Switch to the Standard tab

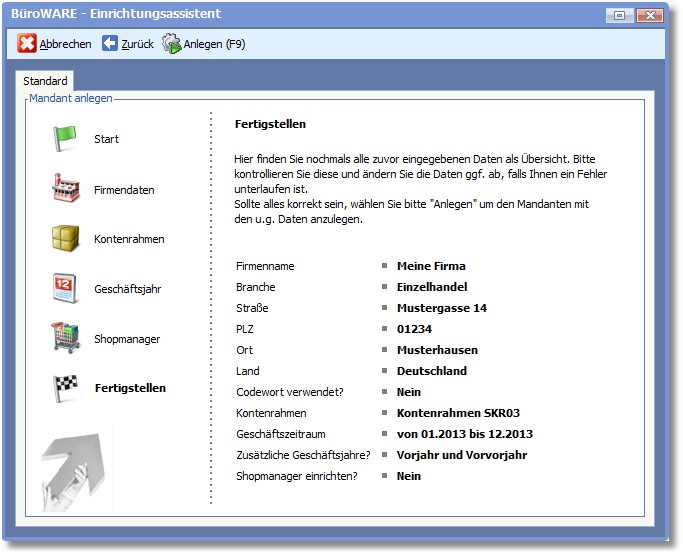coord(45,81)
